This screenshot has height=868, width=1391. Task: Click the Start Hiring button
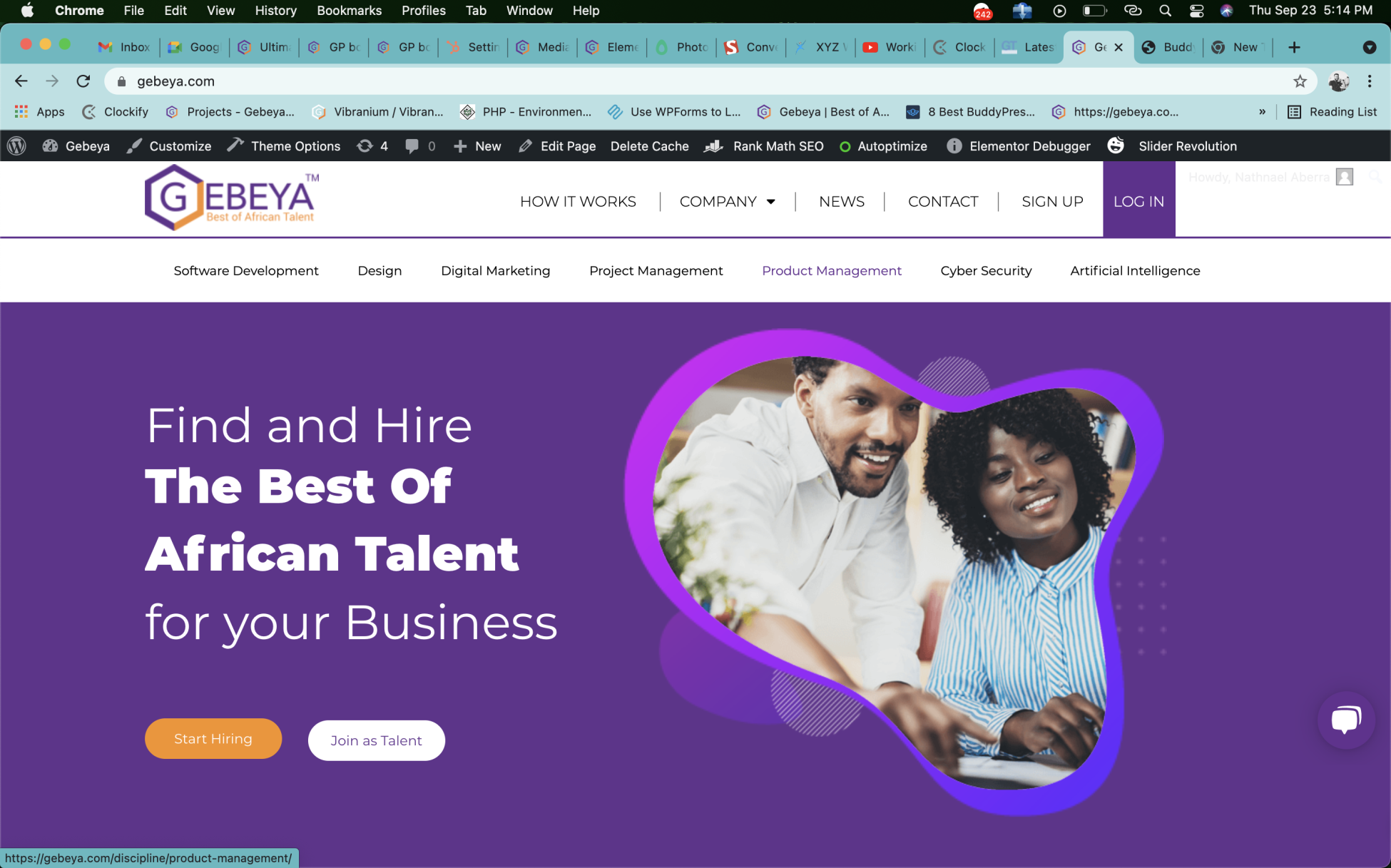click(213, 739)
